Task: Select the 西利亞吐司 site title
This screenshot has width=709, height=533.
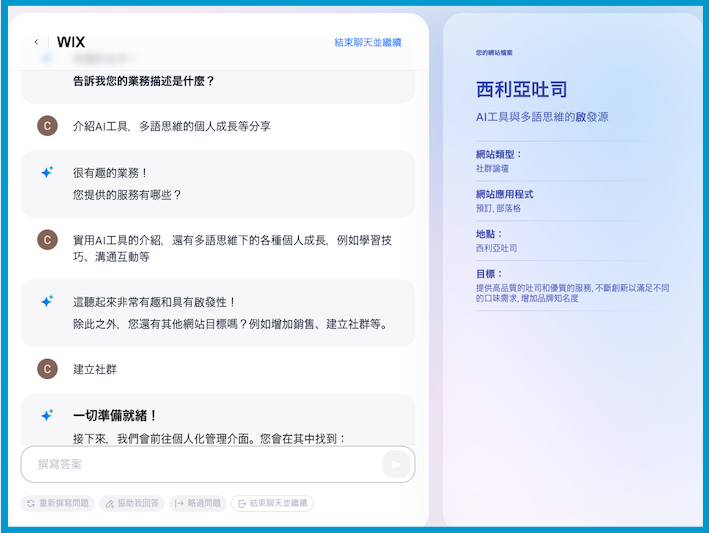Action: [x=522, y=90]
